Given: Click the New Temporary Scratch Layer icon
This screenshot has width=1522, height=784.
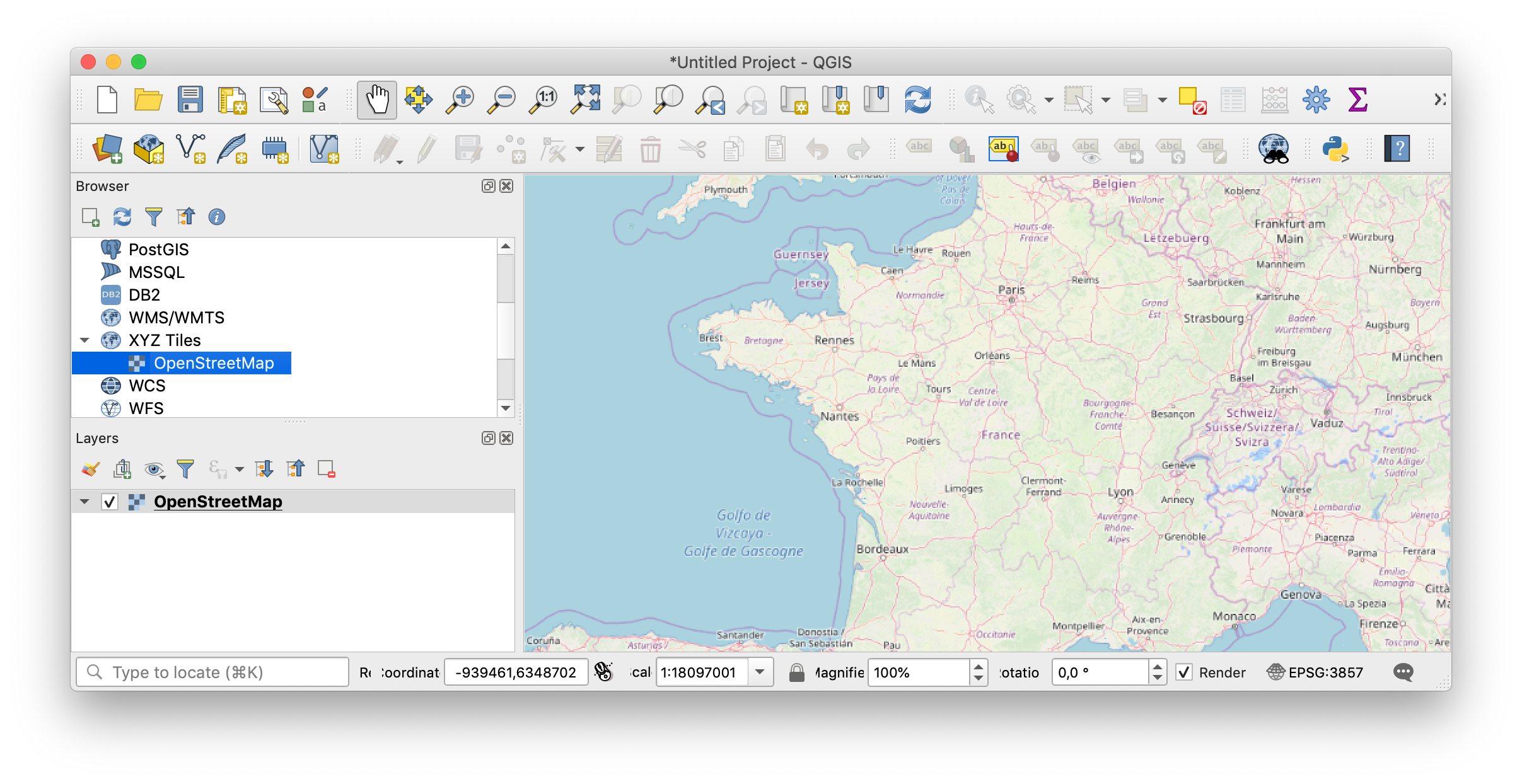Looking at the screenshot, I should click(275, 149).
